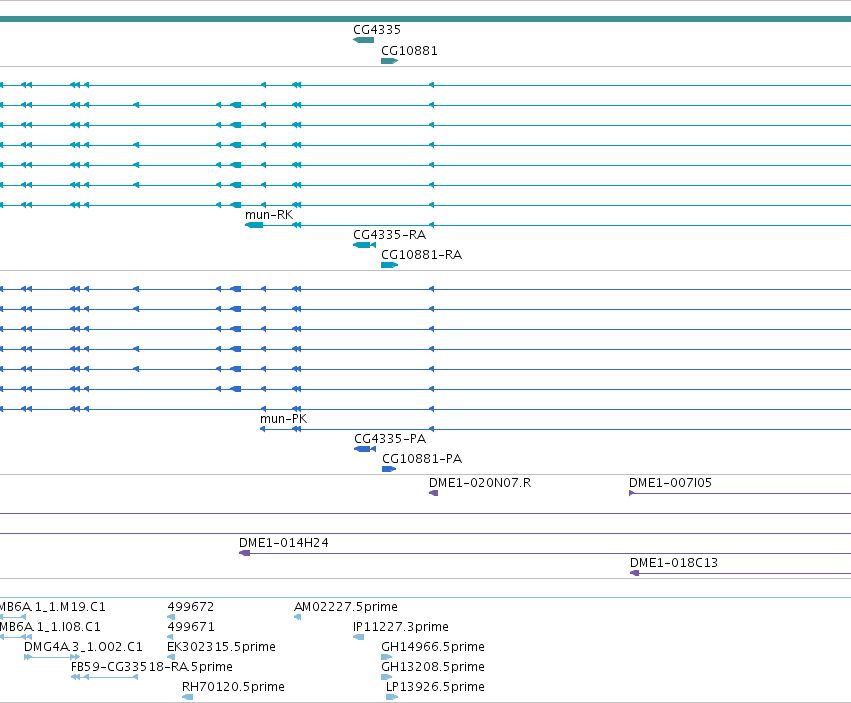Viewport: 851px width, 703px height.
Task: Select the CG4335-RA transcript label
Action: point(390,235)
